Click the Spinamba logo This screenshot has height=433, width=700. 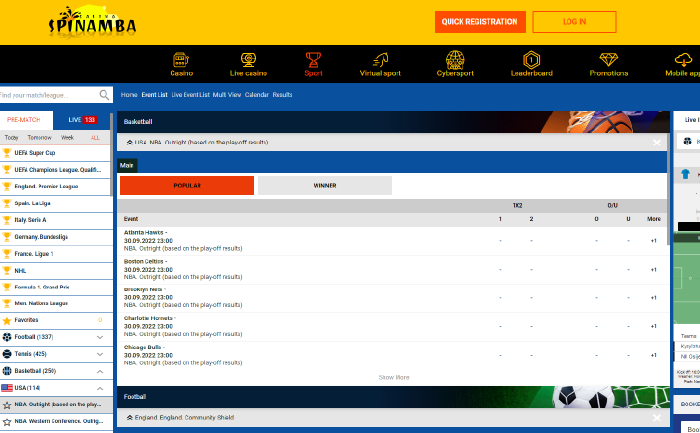pos(92,22)
